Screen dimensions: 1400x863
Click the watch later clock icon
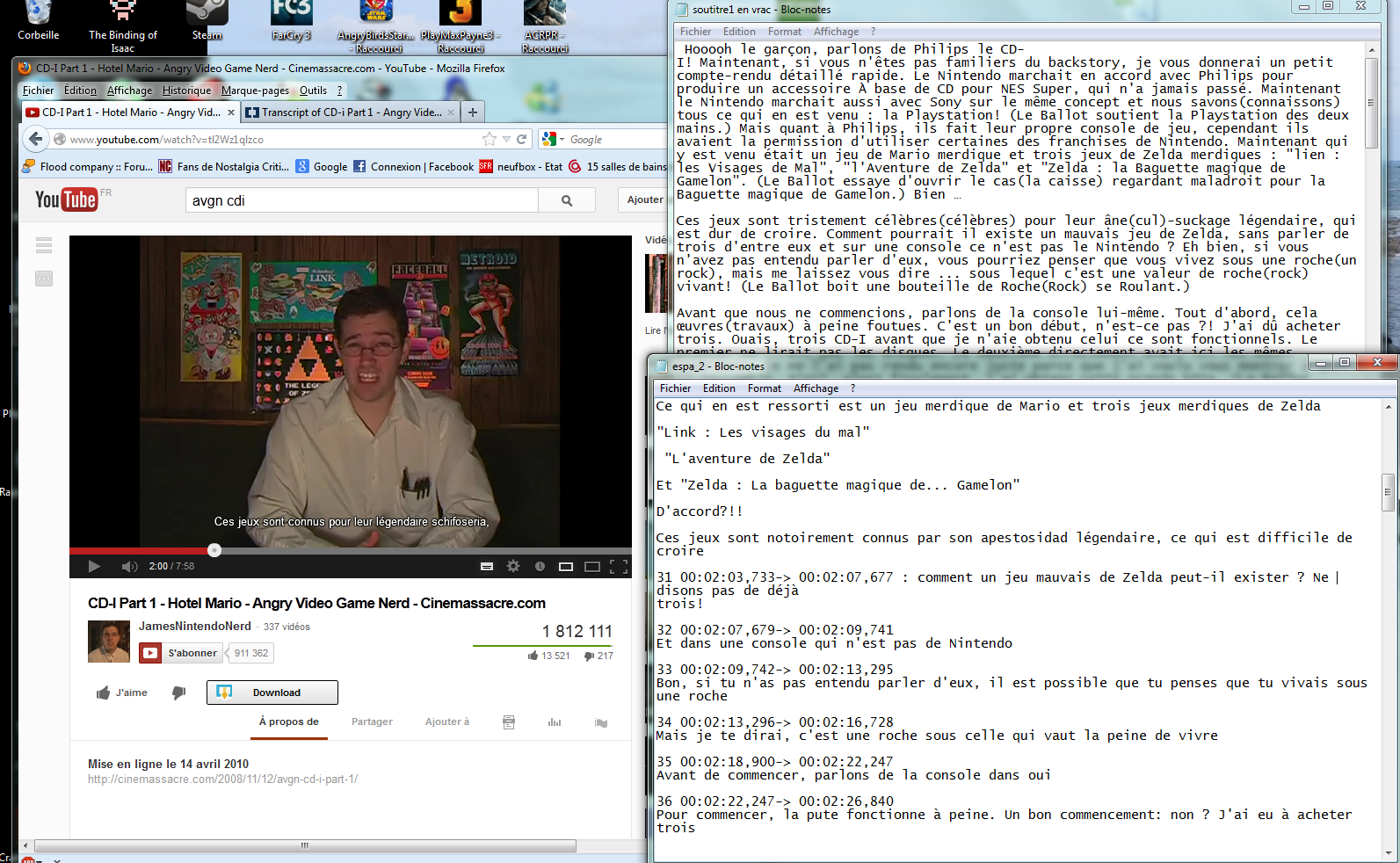pos(540,567)
